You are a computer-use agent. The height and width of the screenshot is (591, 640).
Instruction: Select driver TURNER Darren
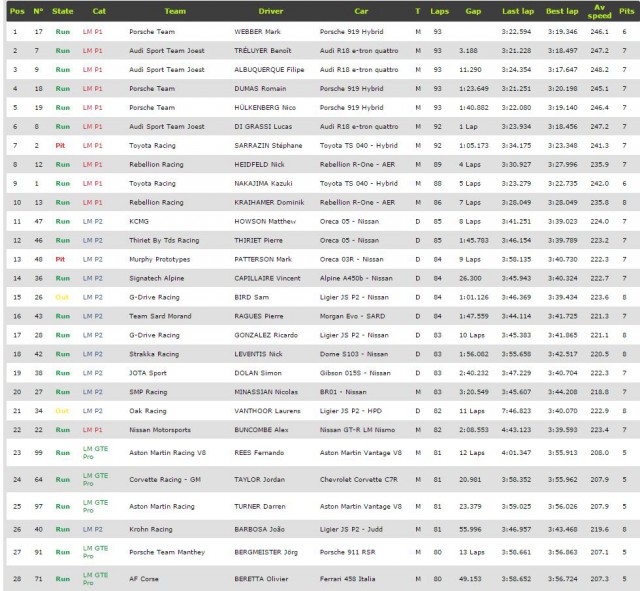(260, 507)
